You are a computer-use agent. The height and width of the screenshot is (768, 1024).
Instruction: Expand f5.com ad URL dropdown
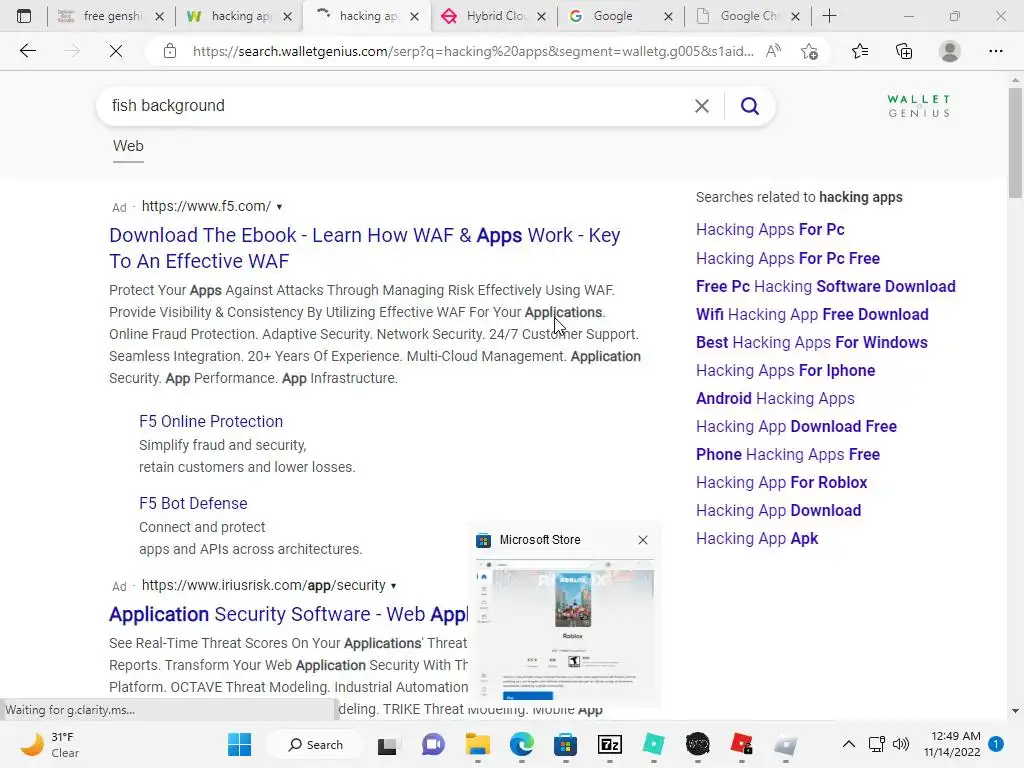click(x=279, y=207)
